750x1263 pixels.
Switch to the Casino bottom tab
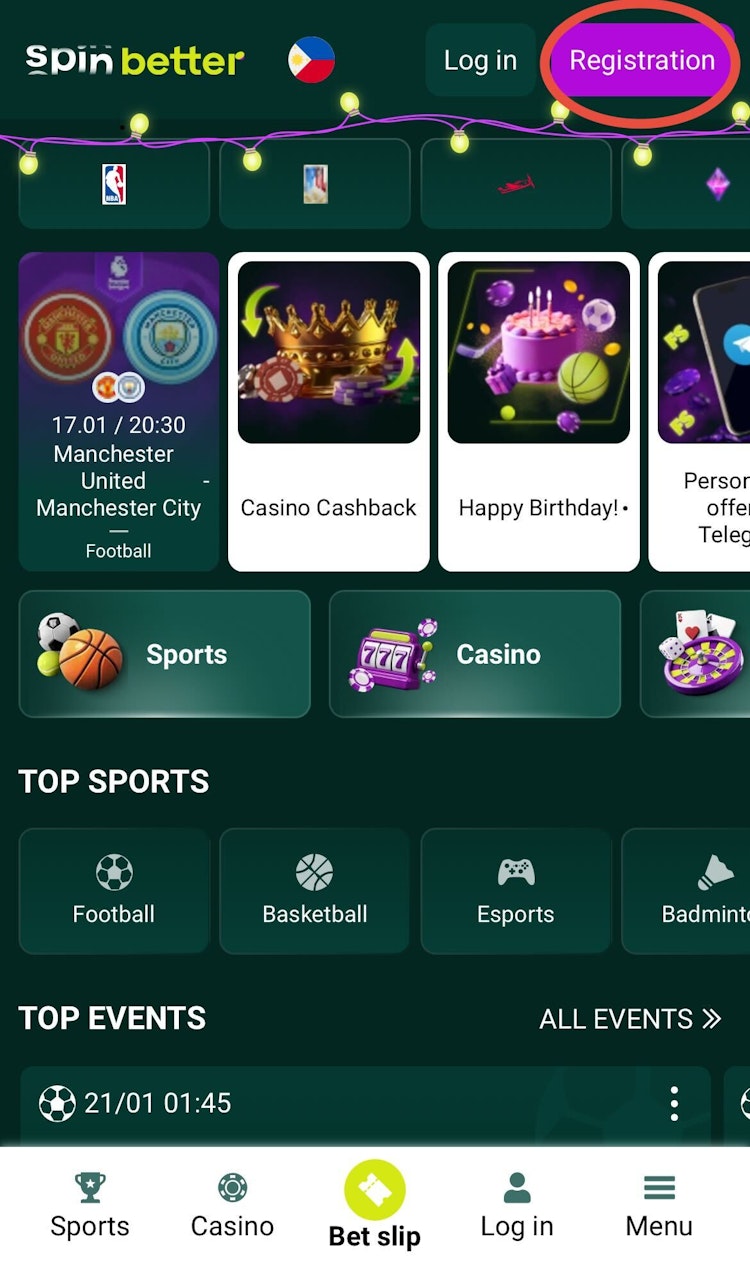tap(232, 1205)
